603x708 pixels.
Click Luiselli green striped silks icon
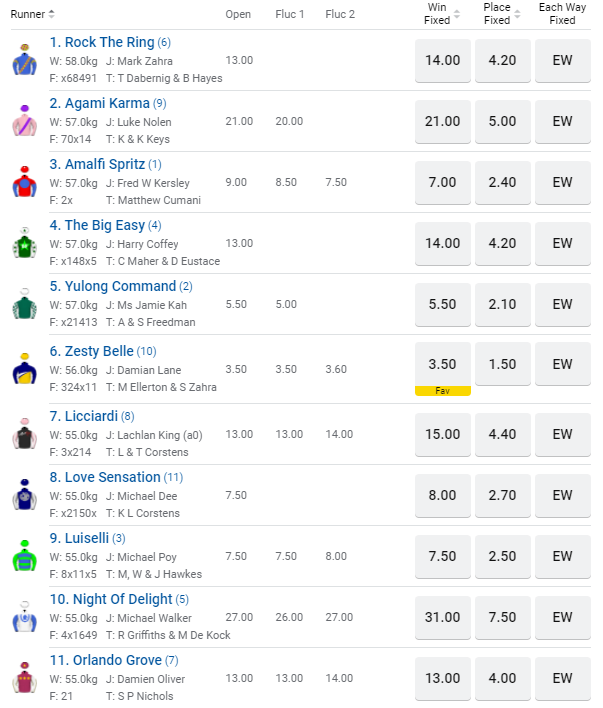pos(24,556)
